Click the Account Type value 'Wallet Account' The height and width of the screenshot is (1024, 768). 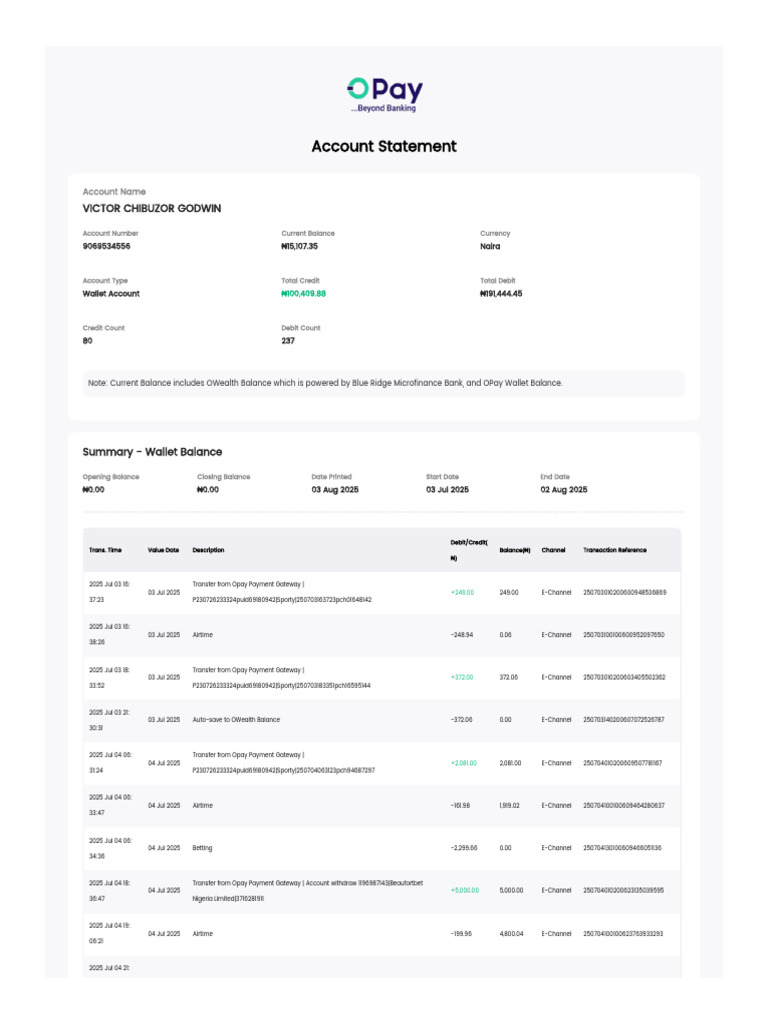coord(111,294)
